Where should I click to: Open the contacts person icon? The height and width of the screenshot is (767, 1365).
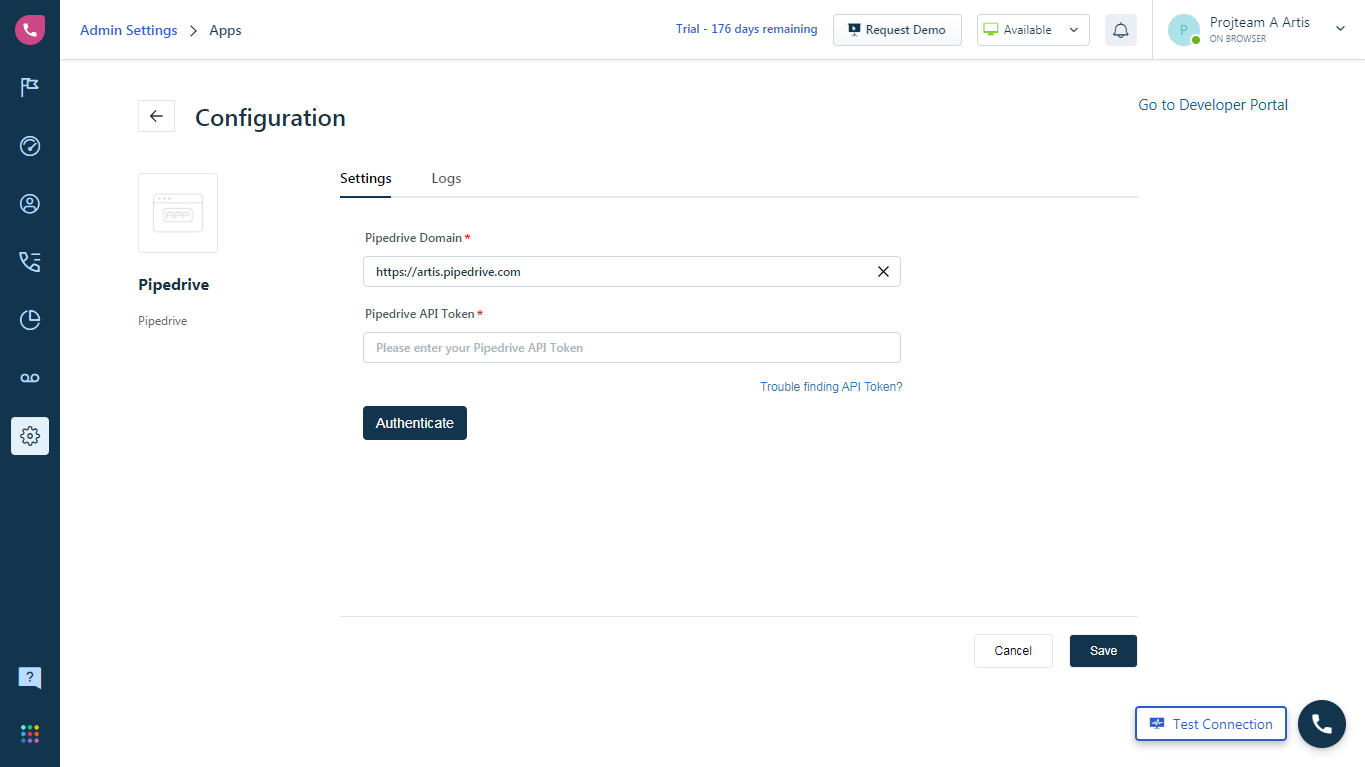[30, 204]
